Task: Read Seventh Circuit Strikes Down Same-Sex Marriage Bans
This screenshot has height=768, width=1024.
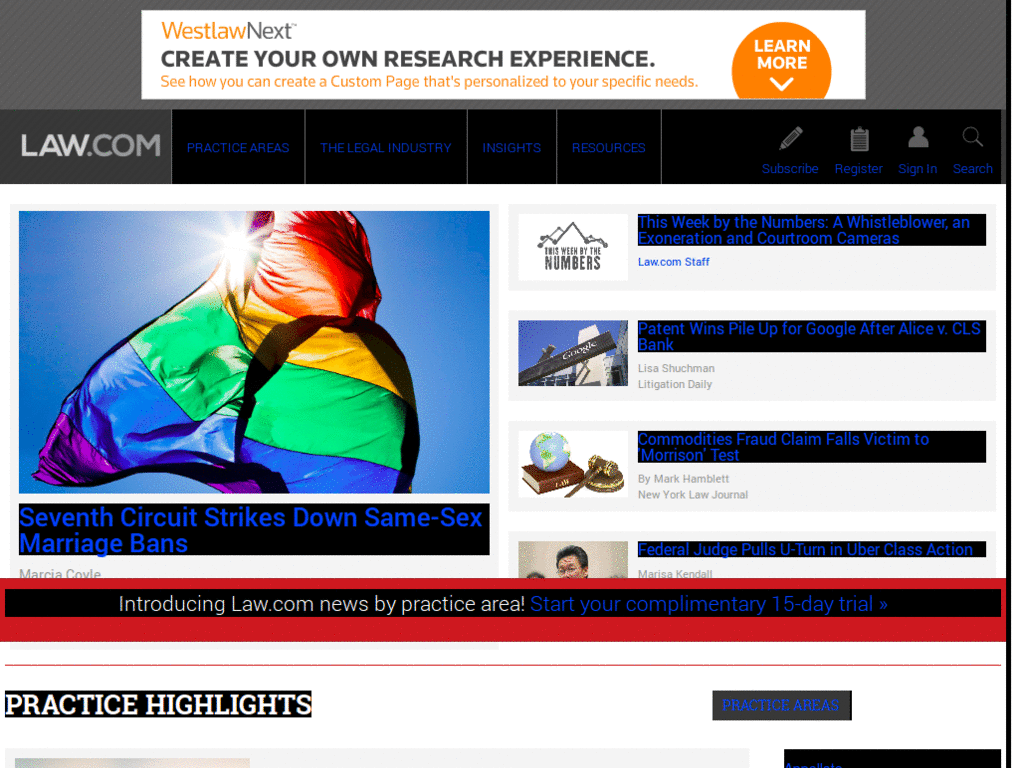Action: 254,530
